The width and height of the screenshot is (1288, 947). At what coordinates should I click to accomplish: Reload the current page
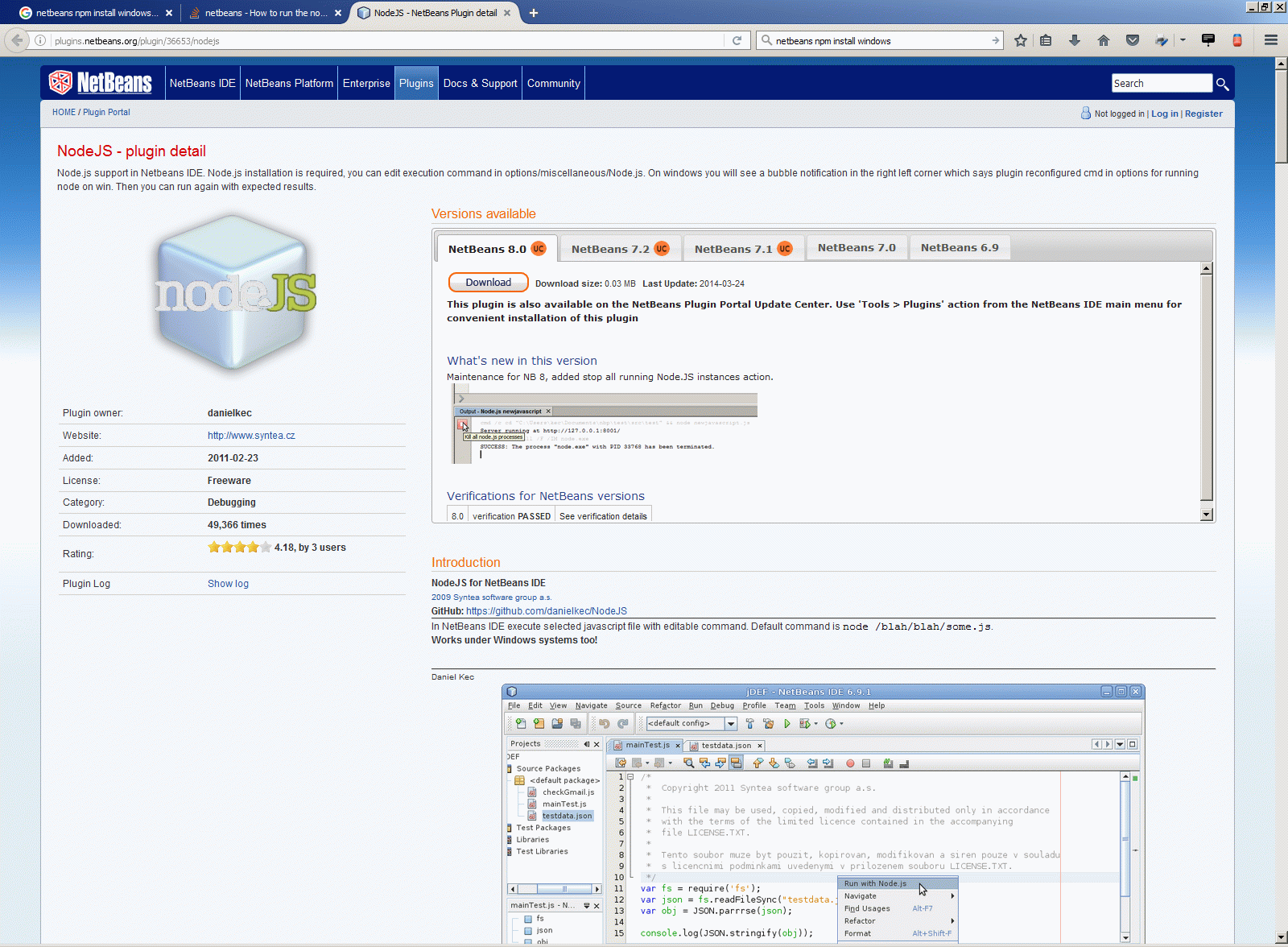tap(737, 40)
